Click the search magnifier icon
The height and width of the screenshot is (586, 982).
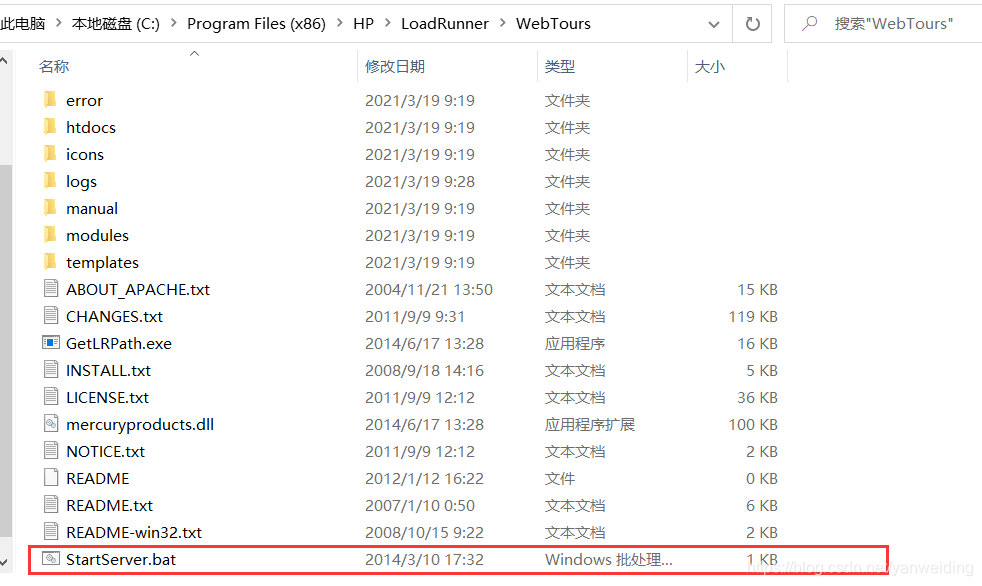(x=809, y=24)
